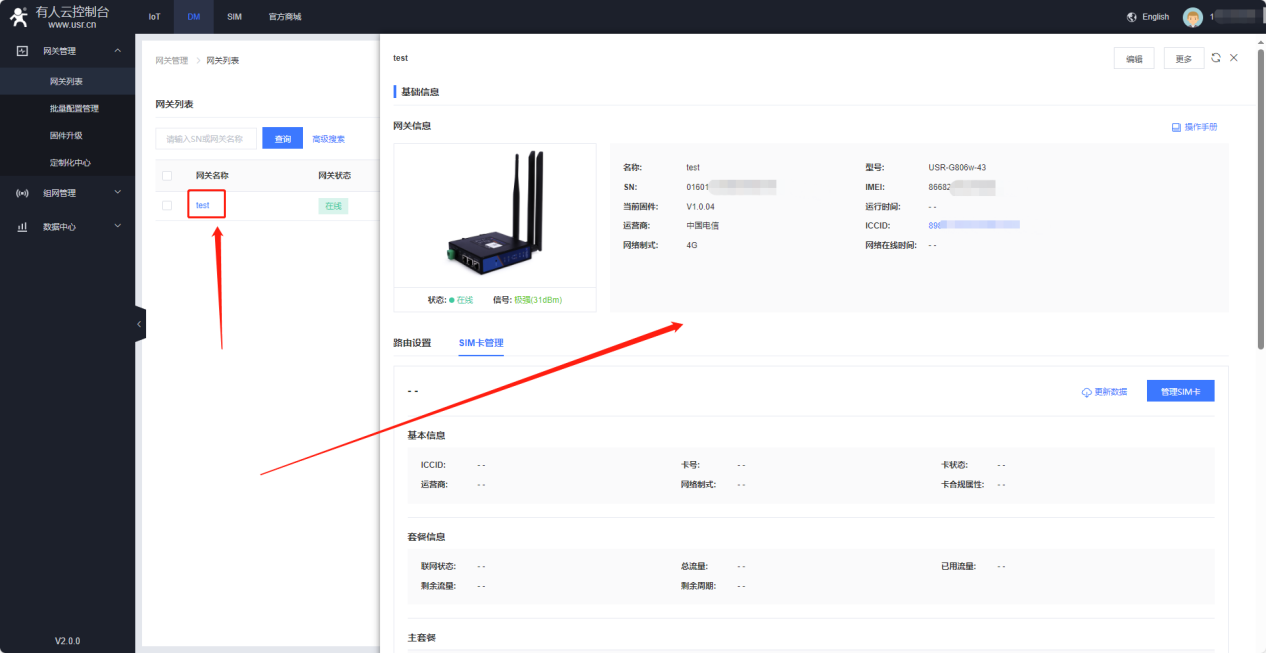Screen dimensions: 1266x653
Task: Close the gateway detail panel
Action: [x=1234, y=58]
